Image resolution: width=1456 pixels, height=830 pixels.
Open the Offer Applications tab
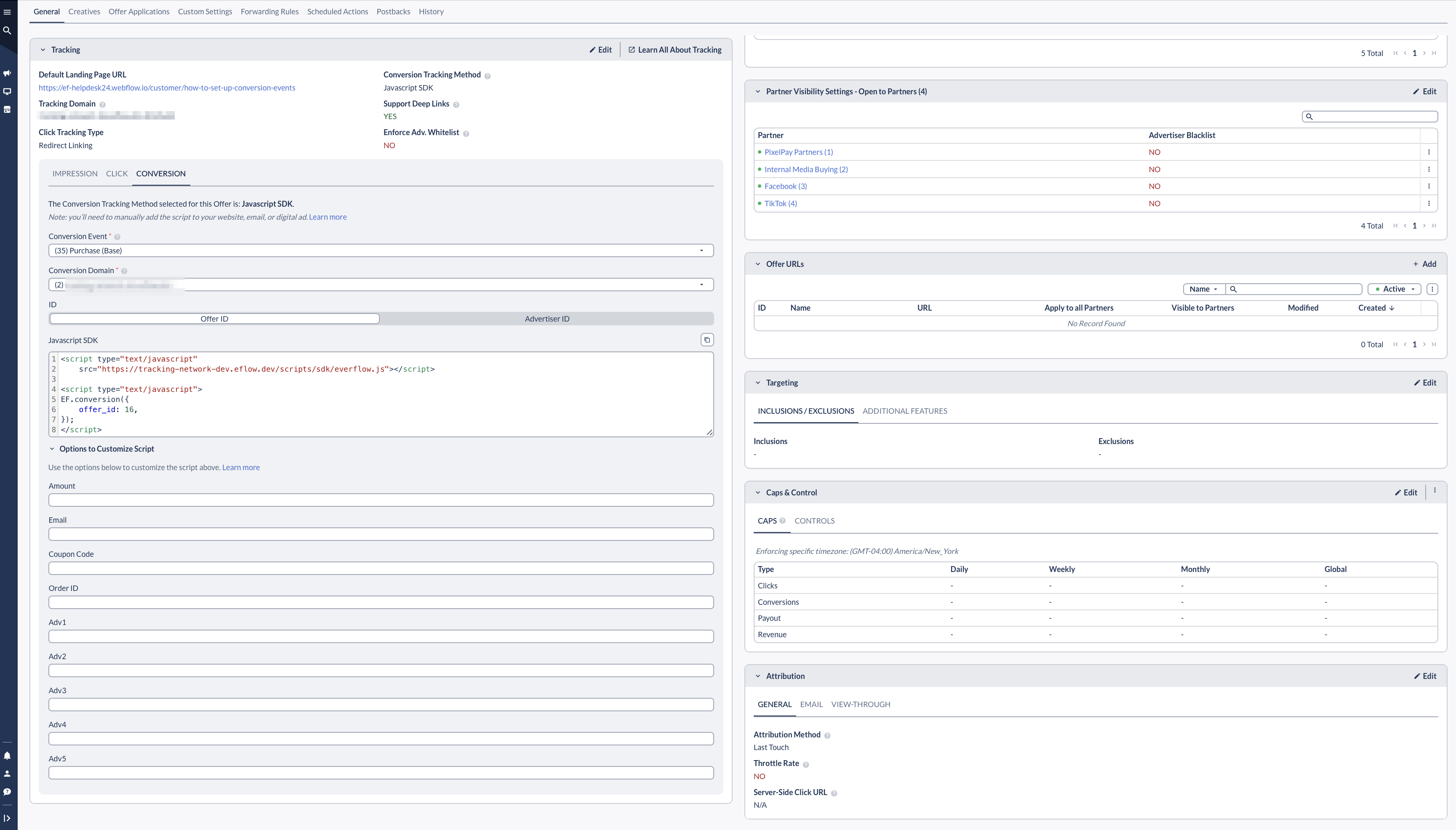click(139, 11)
